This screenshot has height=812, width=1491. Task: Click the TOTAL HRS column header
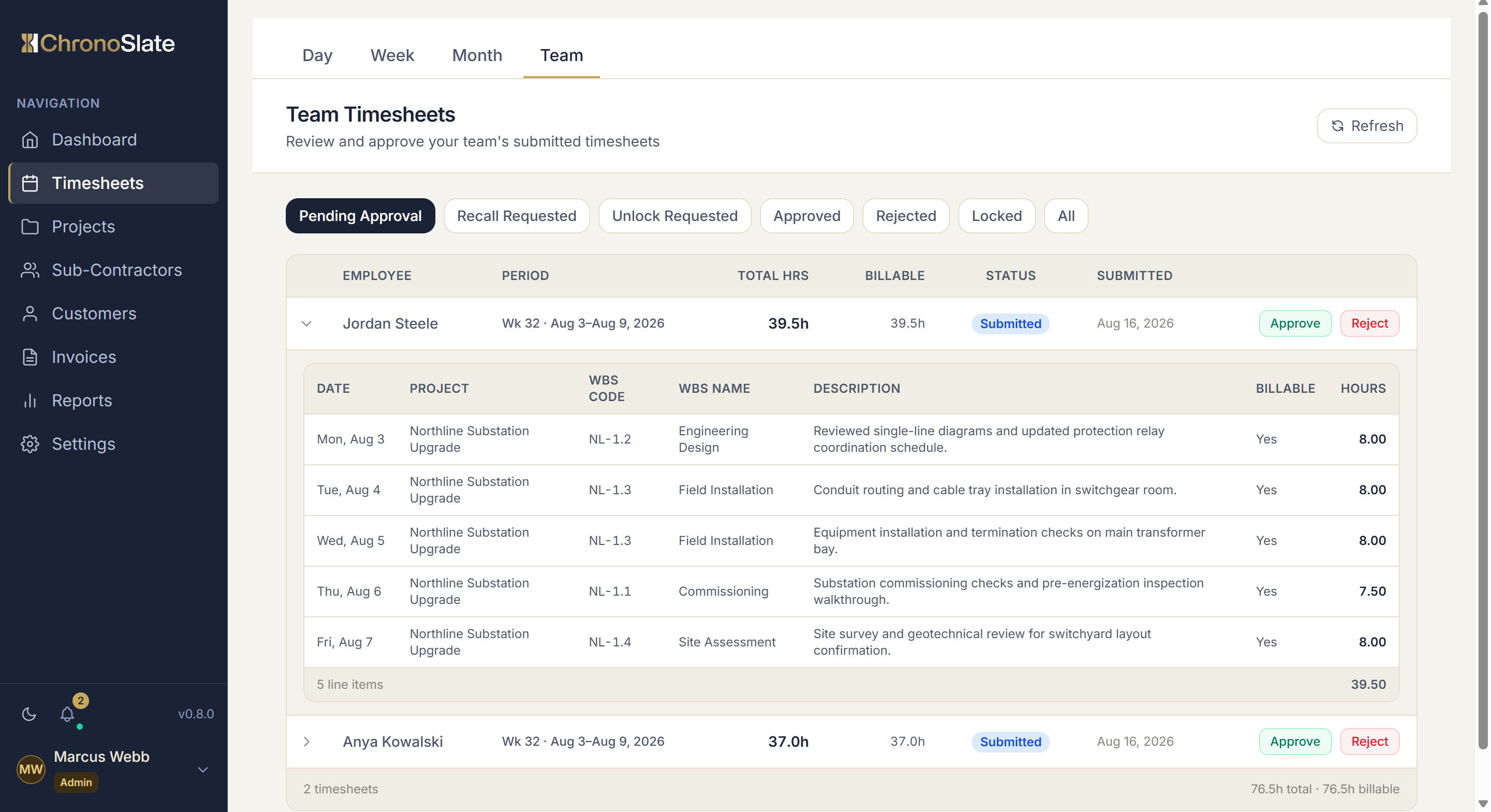[x=773, y=275]
